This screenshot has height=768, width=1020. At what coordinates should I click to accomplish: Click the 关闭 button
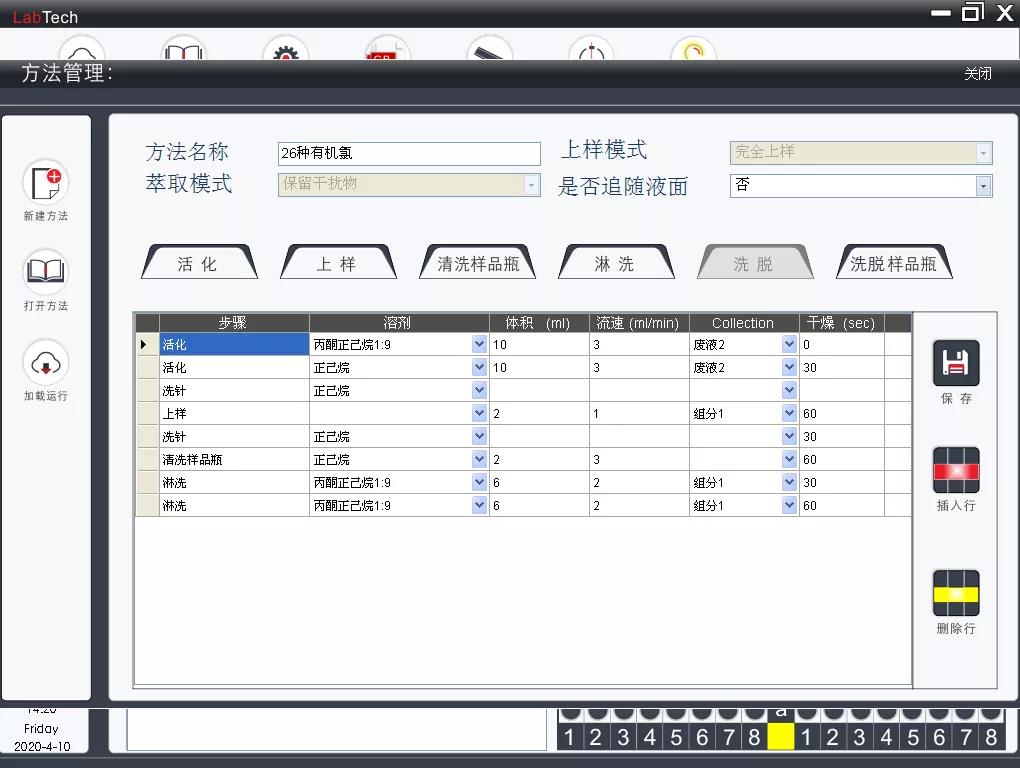pos(977,74)
